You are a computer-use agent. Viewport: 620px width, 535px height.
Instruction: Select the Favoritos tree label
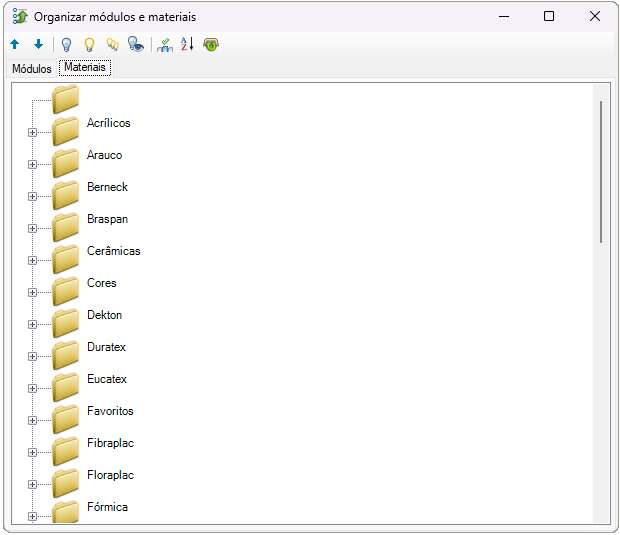(x=110, y=411)
